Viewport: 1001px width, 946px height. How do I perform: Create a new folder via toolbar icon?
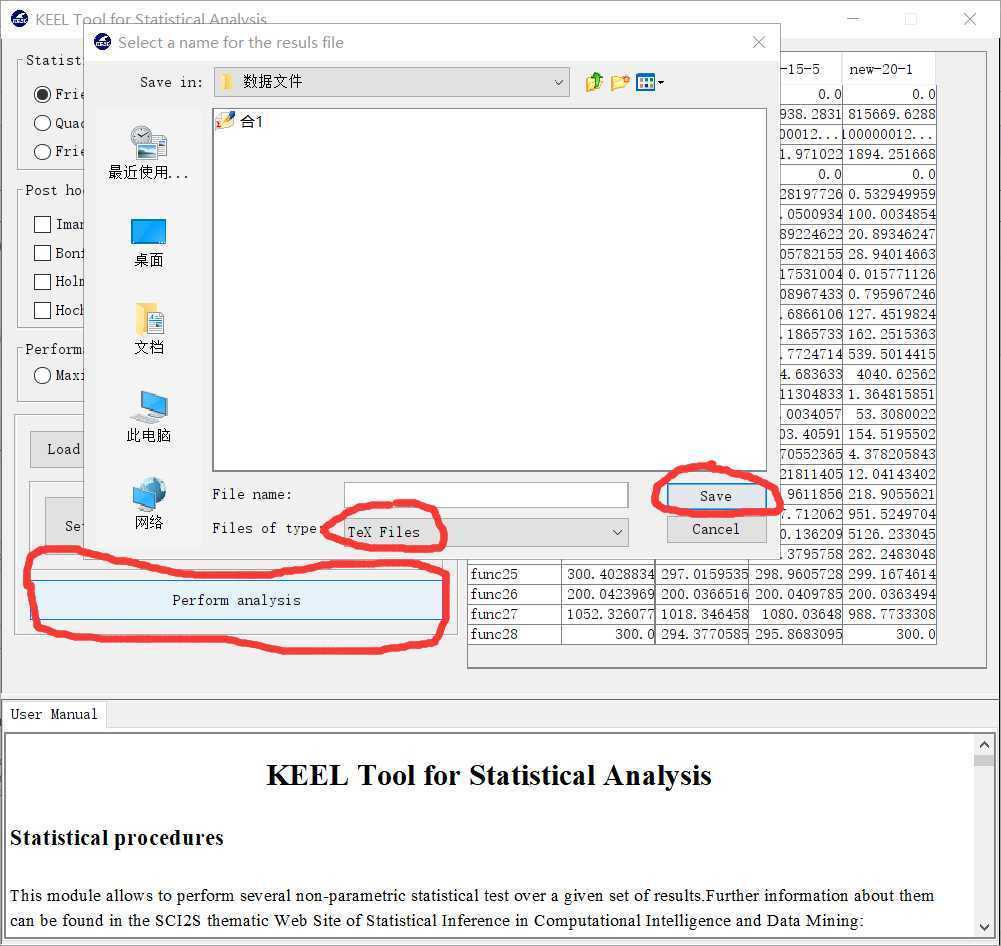coord(619,82)
